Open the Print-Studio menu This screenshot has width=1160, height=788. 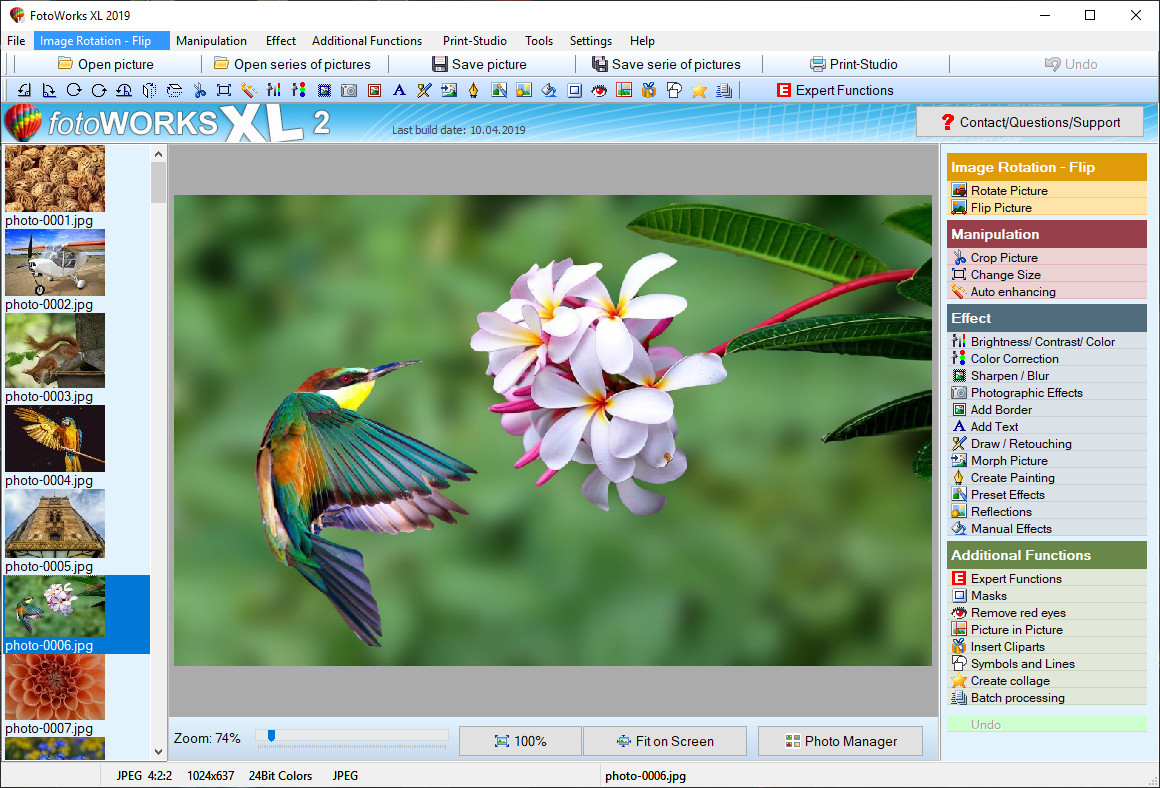pyautogui.click(x=474, y=41)
